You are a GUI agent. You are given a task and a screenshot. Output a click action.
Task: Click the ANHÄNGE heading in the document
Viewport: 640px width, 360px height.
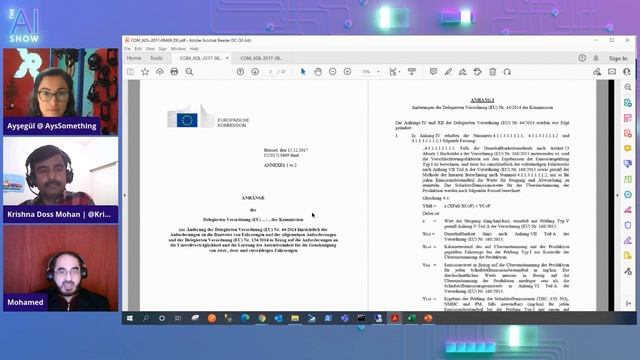click(253, 198)
